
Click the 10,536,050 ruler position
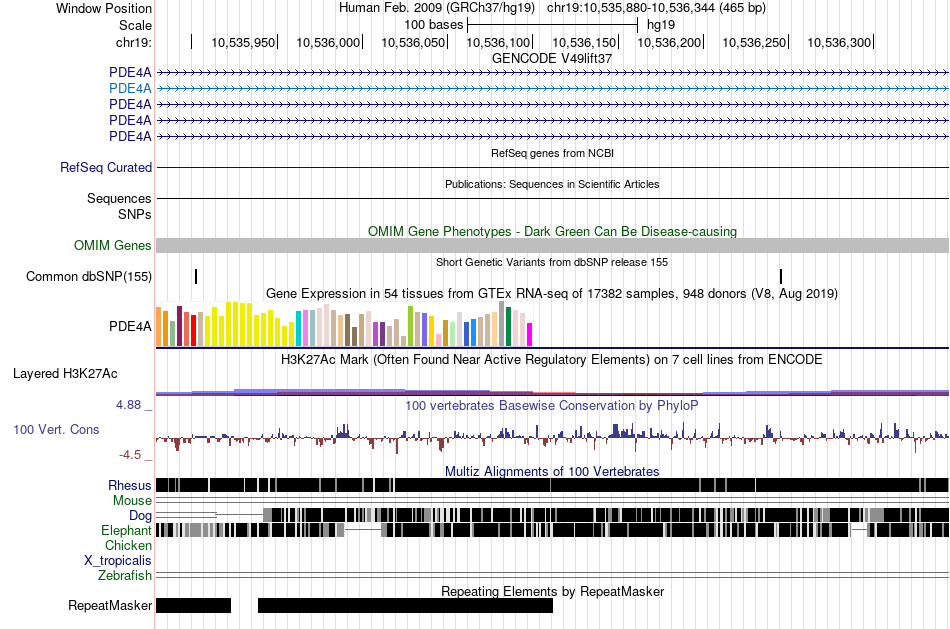[x=413, y=42]
